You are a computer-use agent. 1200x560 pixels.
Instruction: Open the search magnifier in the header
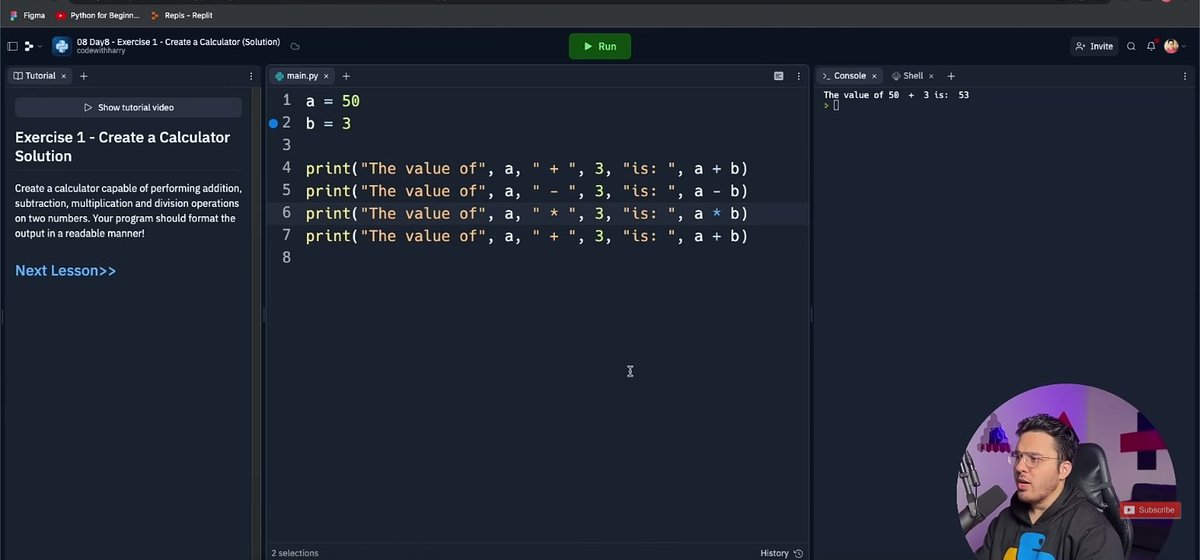pos(1131,46)
